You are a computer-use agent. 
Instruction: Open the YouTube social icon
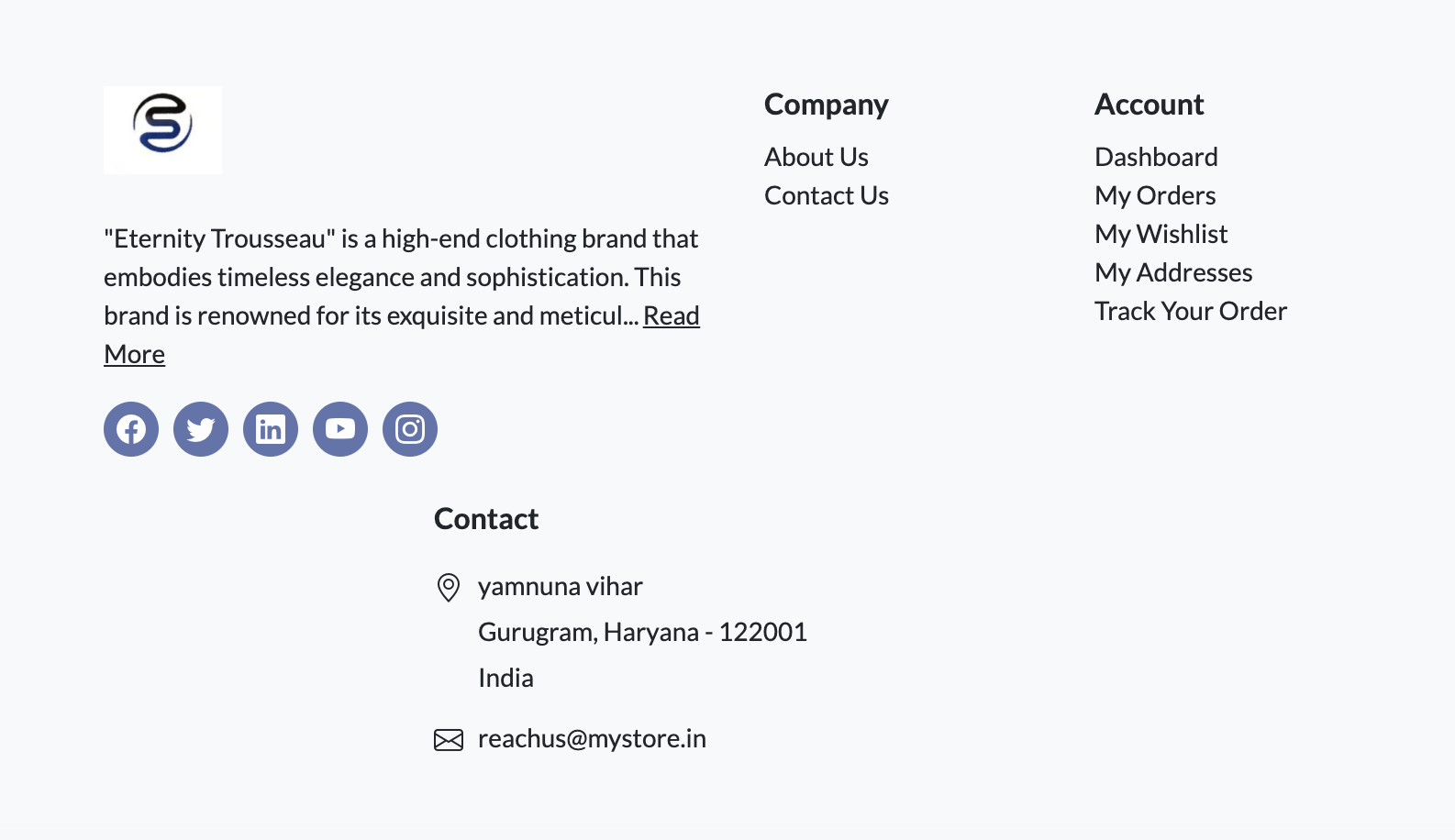pyautogui.click(x=340, y=429)
